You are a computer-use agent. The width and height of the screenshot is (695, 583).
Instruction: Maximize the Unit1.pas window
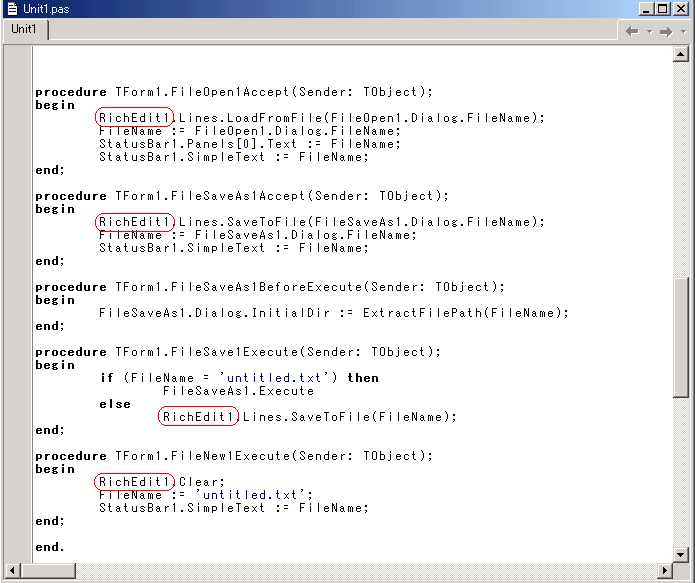(663, 9)
